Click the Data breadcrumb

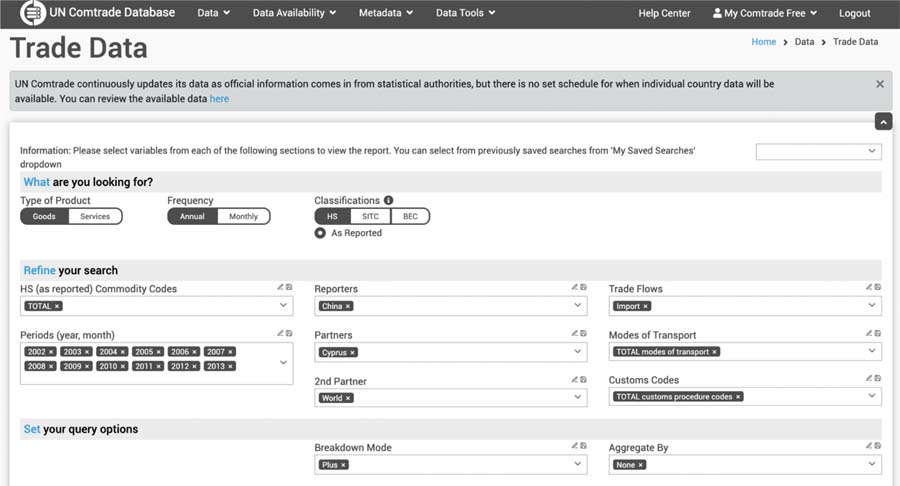click(x=804, y=42)
